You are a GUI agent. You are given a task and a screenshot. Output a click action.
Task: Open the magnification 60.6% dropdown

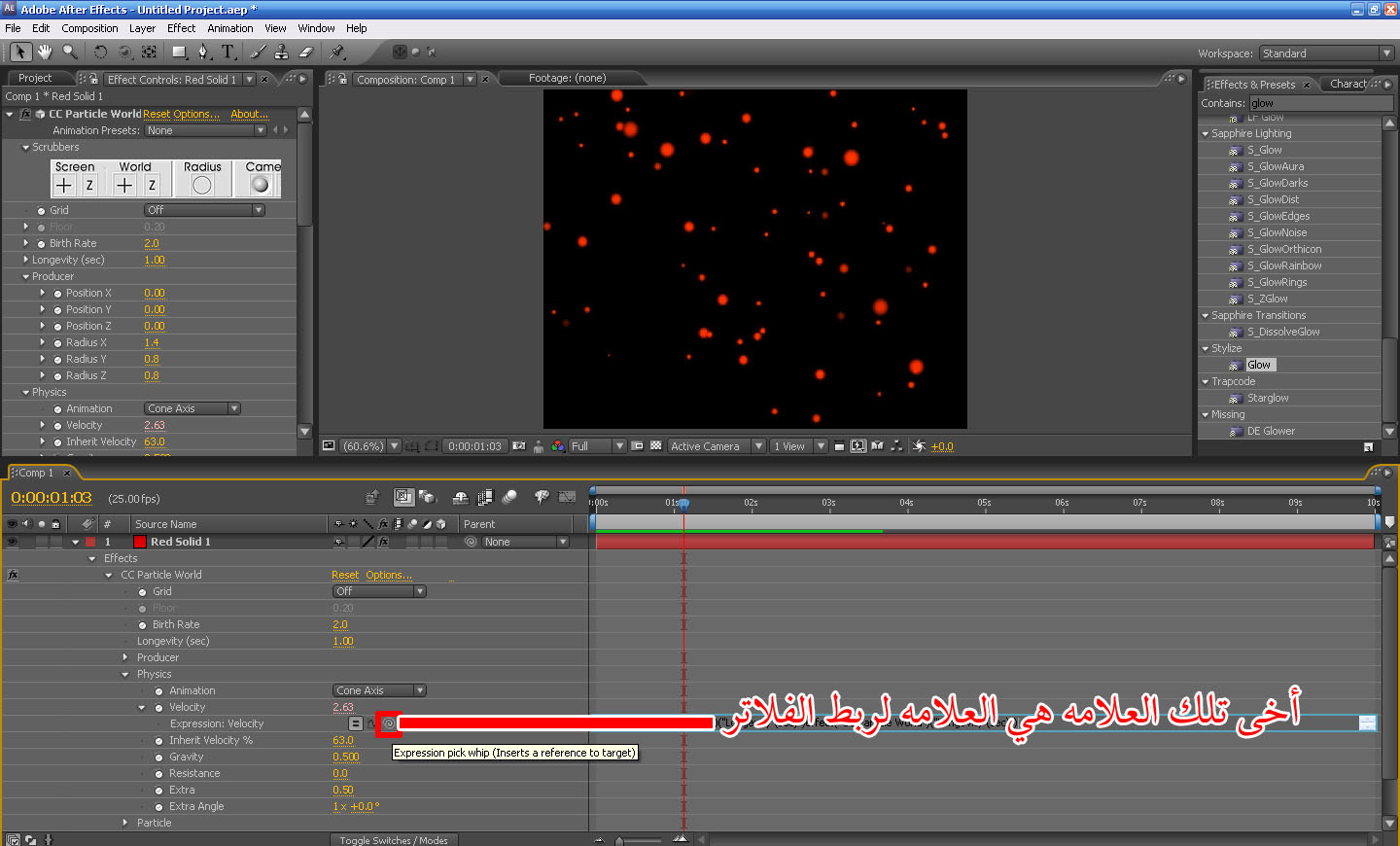coord(370,446)
